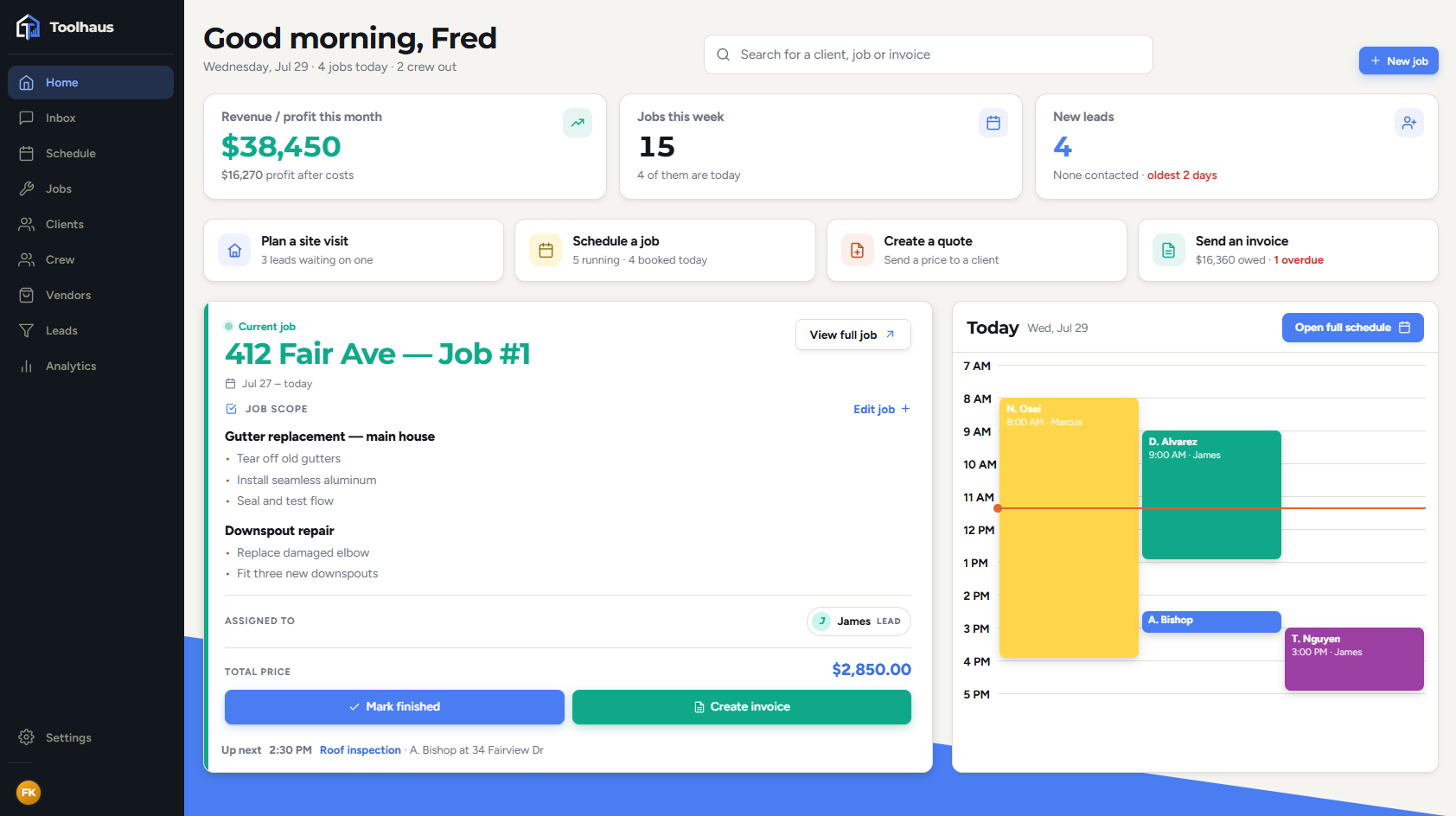This screenshot has height=816, width=1456.
Task: Click the invoice icon on Send an invoice
Action: click(1169, 250)
